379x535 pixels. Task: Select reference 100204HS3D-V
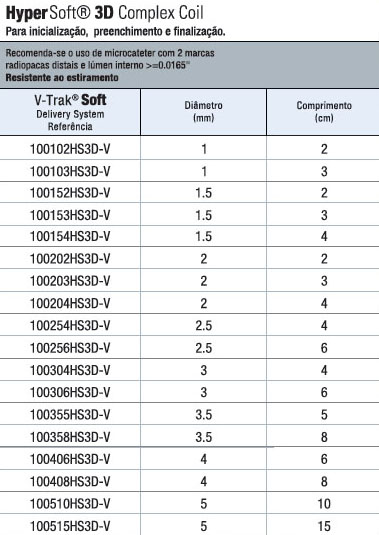pyautogui.click(x=70, y=303)
